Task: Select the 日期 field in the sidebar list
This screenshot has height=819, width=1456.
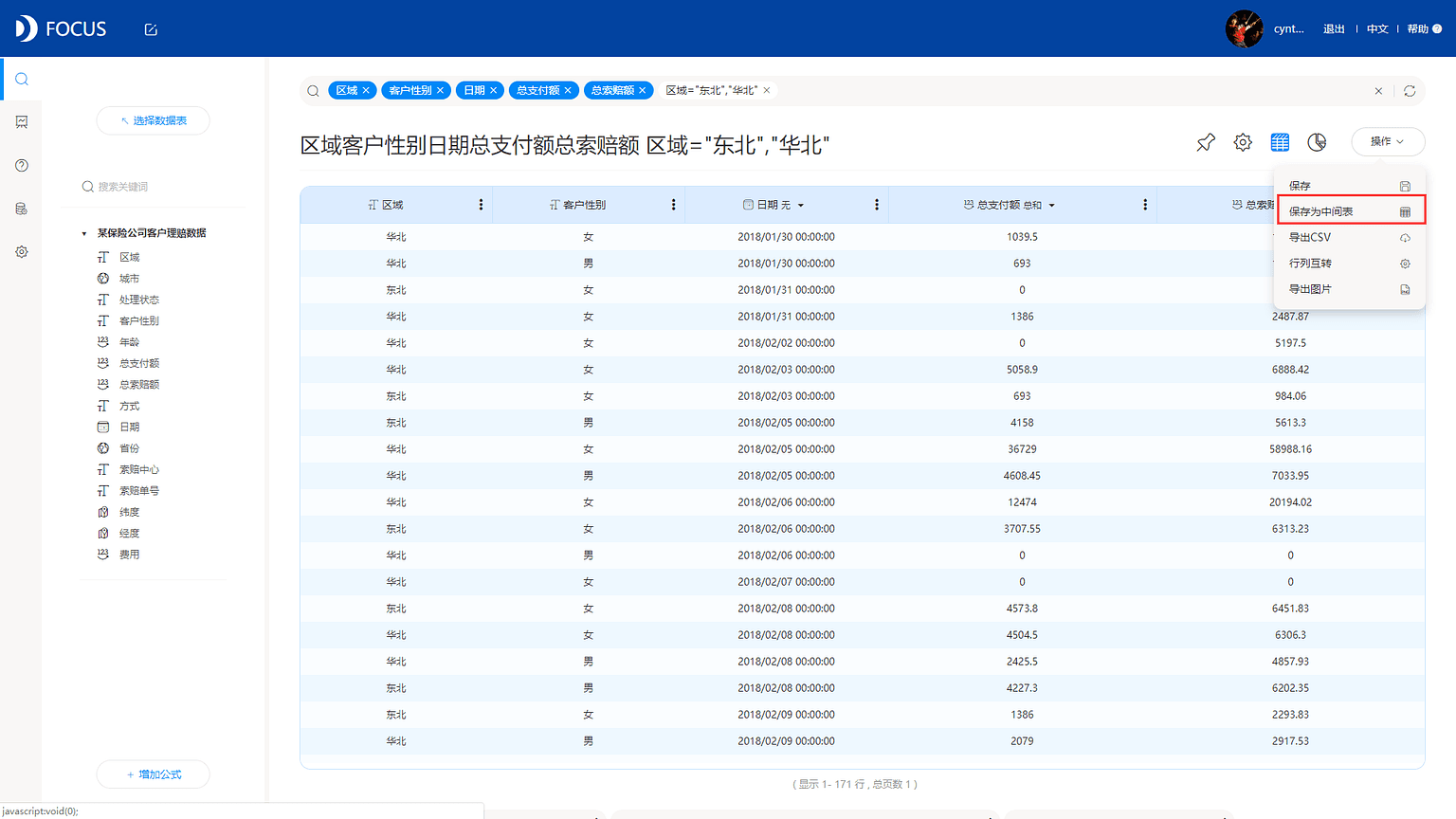Action: 130,428
